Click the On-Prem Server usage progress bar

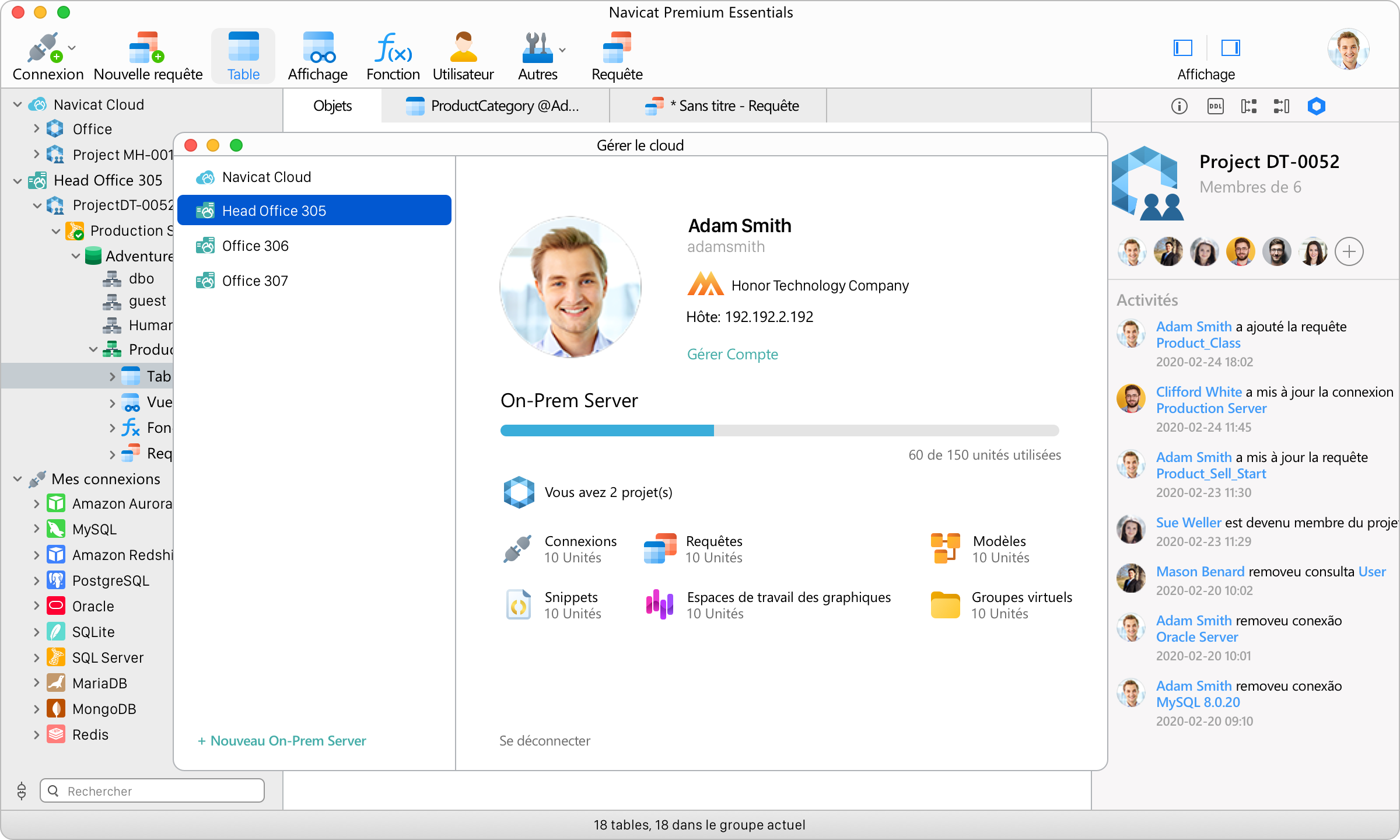[x=779, y=430]
